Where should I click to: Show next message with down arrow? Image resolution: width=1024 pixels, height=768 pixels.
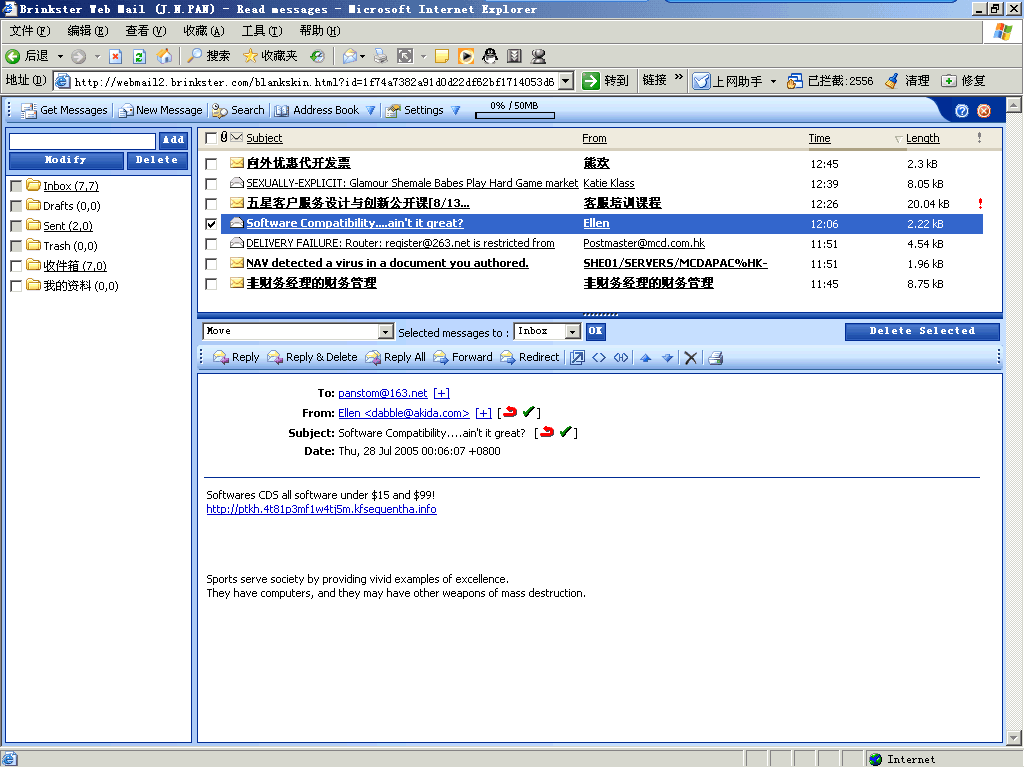[x=667, y=357]
